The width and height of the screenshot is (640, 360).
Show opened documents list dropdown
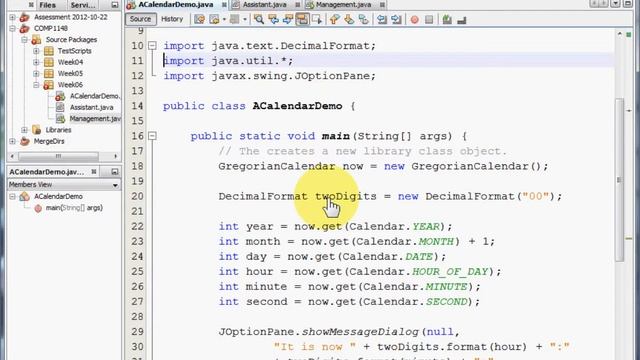click(x=616, y=4)
